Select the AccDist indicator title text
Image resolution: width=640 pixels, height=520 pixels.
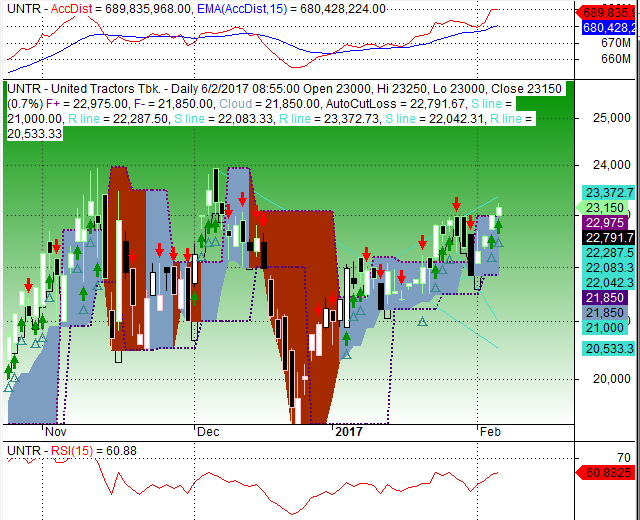pos(71,9)
